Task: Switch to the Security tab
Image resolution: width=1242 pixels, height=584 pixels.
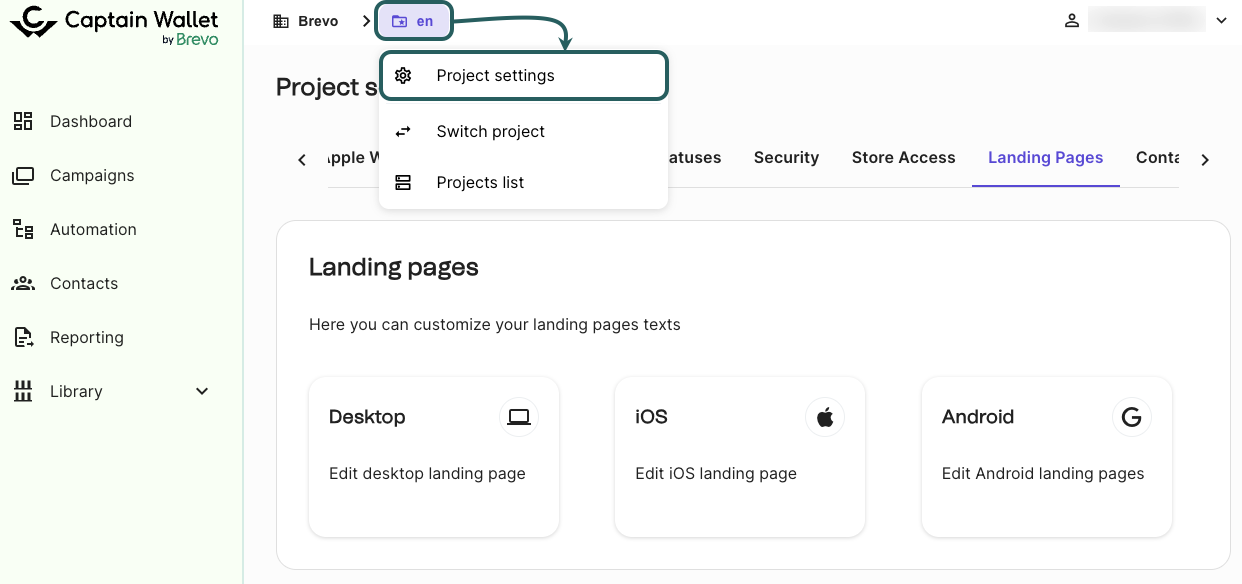Action: tap(786, 158)
